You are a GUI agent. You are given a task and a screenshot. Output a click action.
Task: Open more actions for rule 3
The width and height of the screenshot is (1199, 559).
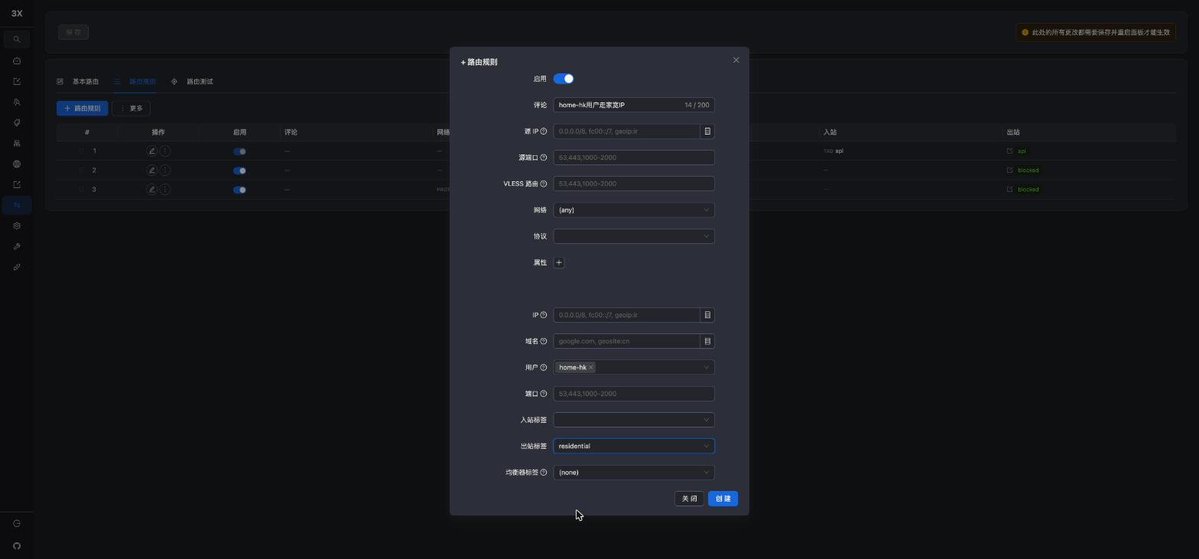pyautogui.click(x=165, y=189)
